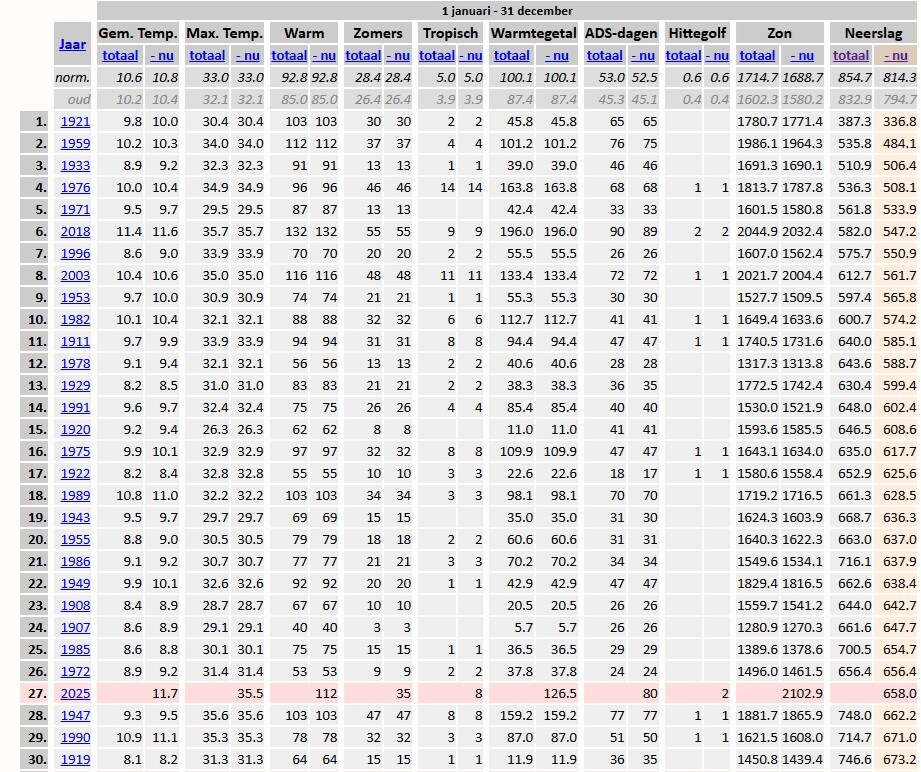Click the '1 januari - 31 december' header

pos(507,11)
